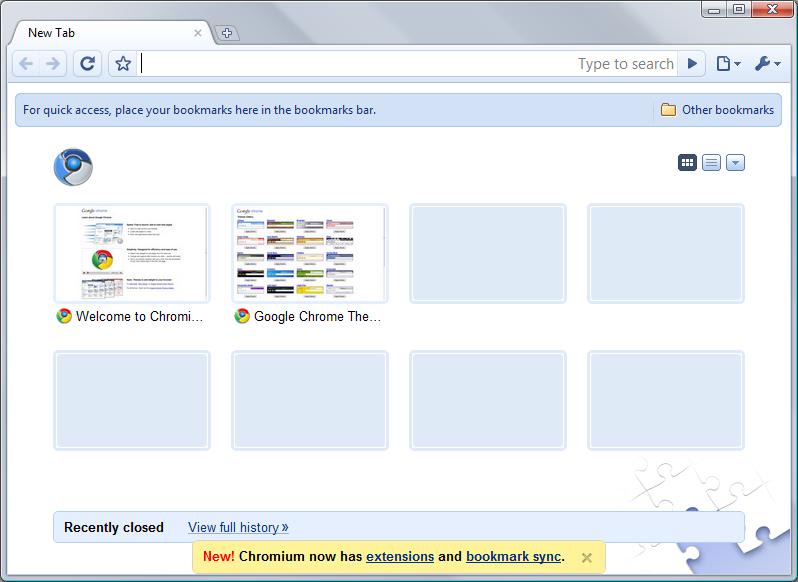Open the Welcome to Chromium thumbnail
The height and width of the screenshot is (582, 798).
132,253
